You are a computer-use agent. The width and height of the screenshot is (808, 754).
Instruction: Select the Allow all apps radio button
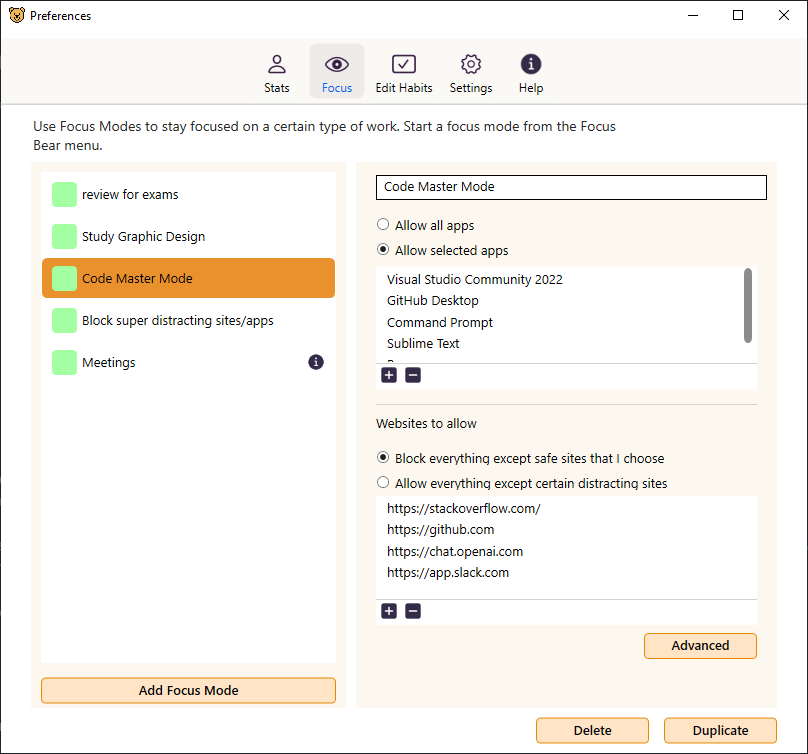383,225
